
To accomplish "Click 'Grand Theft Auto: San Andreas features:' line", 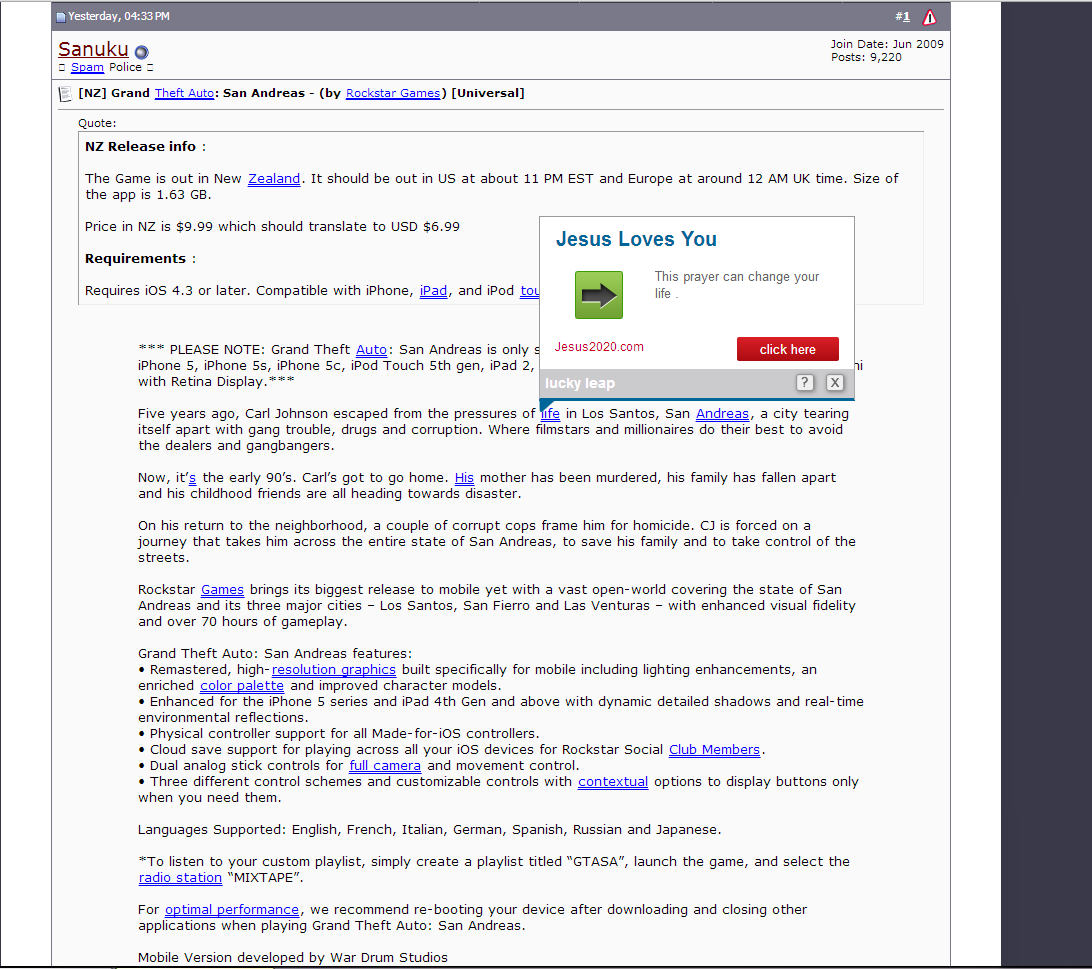I will (274, 654).
